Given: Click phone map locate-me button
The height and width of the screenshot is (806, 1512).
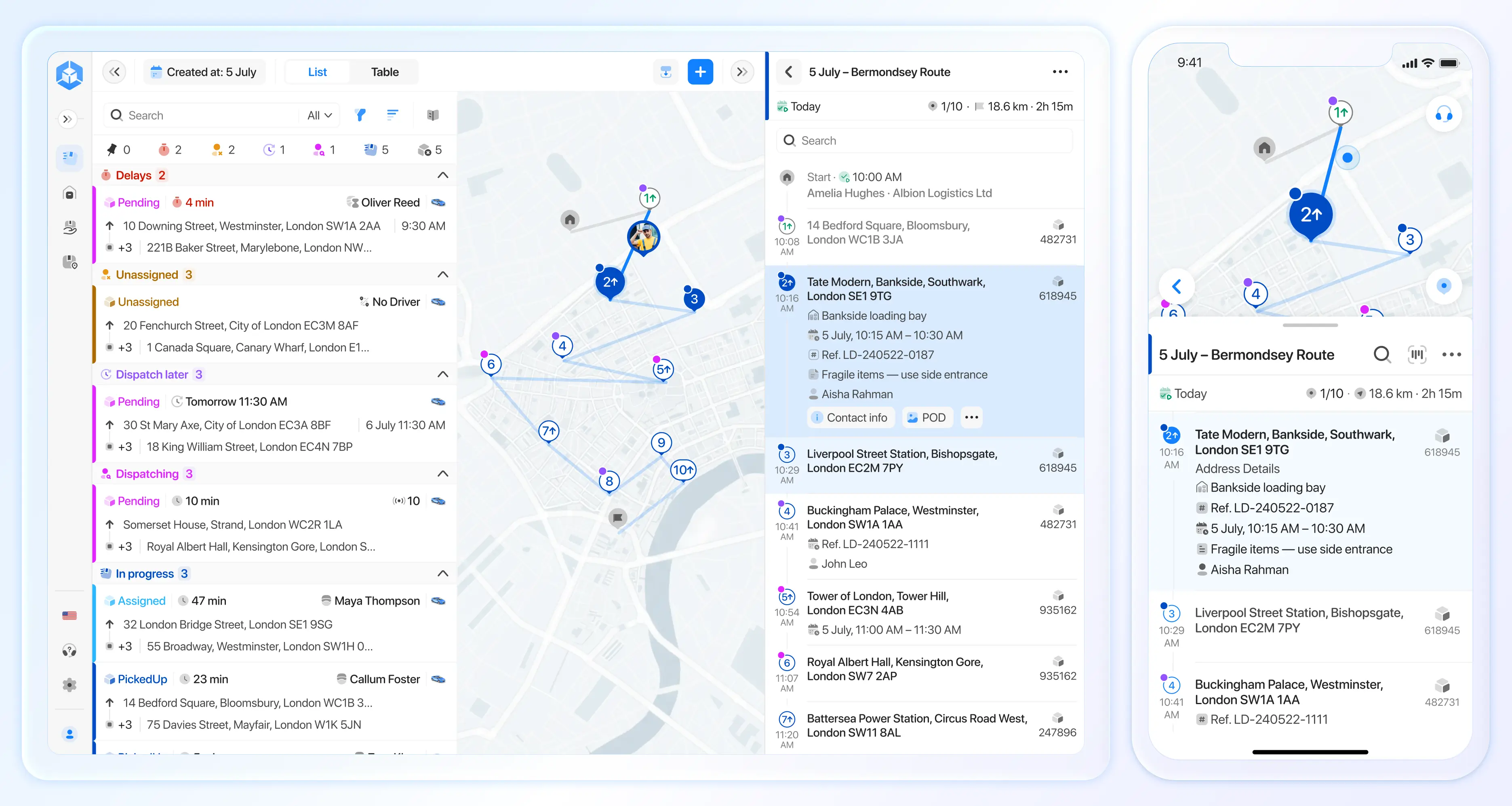Looking at the screenshot, I should pyautogui.click(x=1443, y=286).
